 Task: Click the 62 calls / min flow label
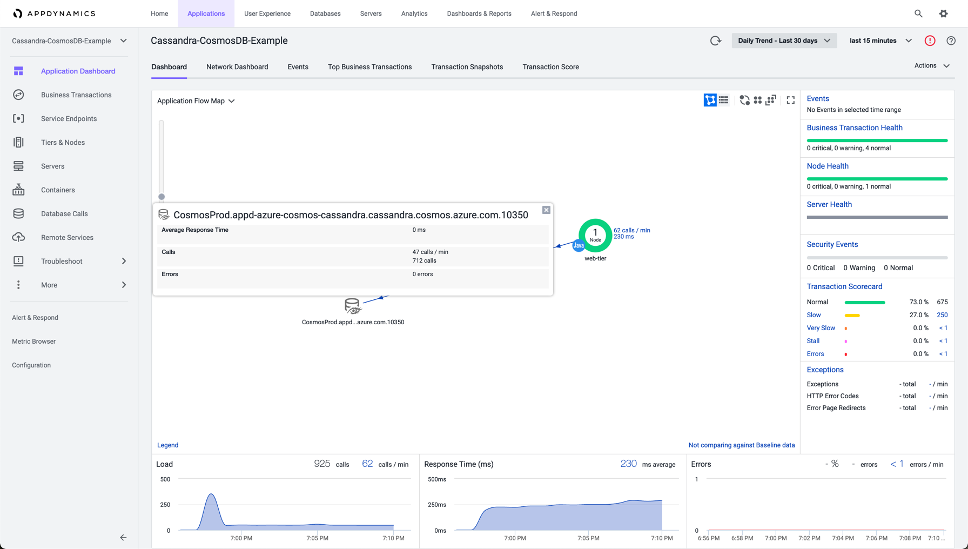point(632,230)
